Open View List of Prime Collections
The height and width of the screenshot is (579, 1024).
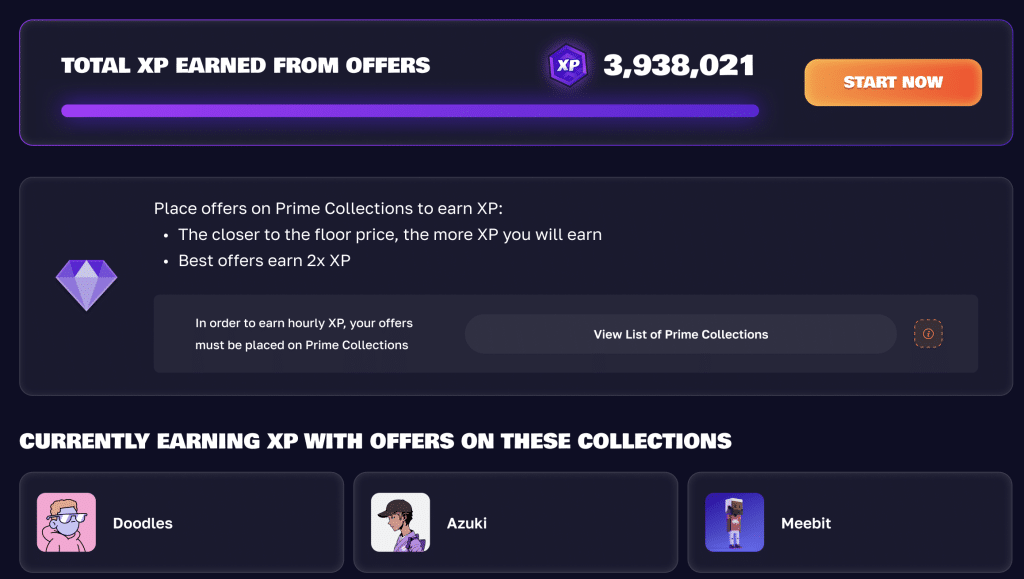(x=680, y=334)
